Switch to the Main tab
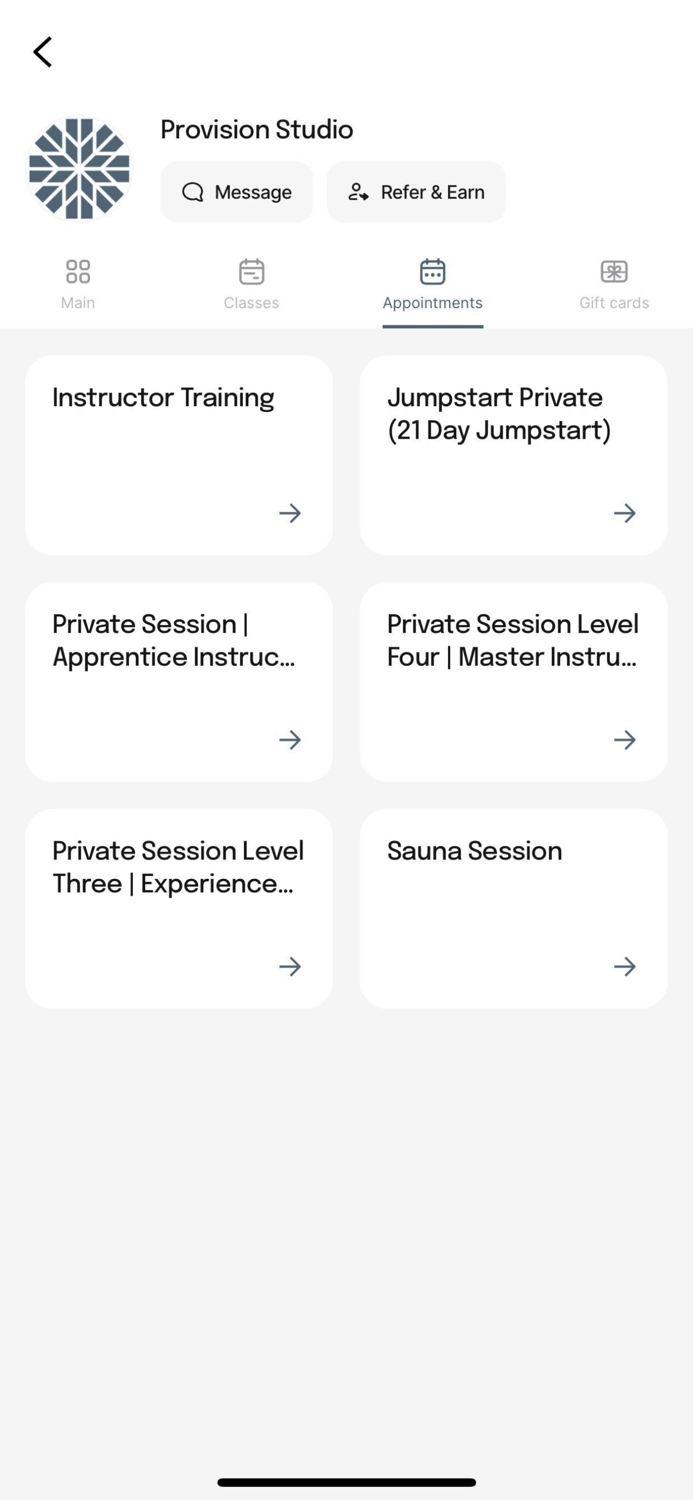Viewport: 693px width, 1500px height. click(77, 283)
